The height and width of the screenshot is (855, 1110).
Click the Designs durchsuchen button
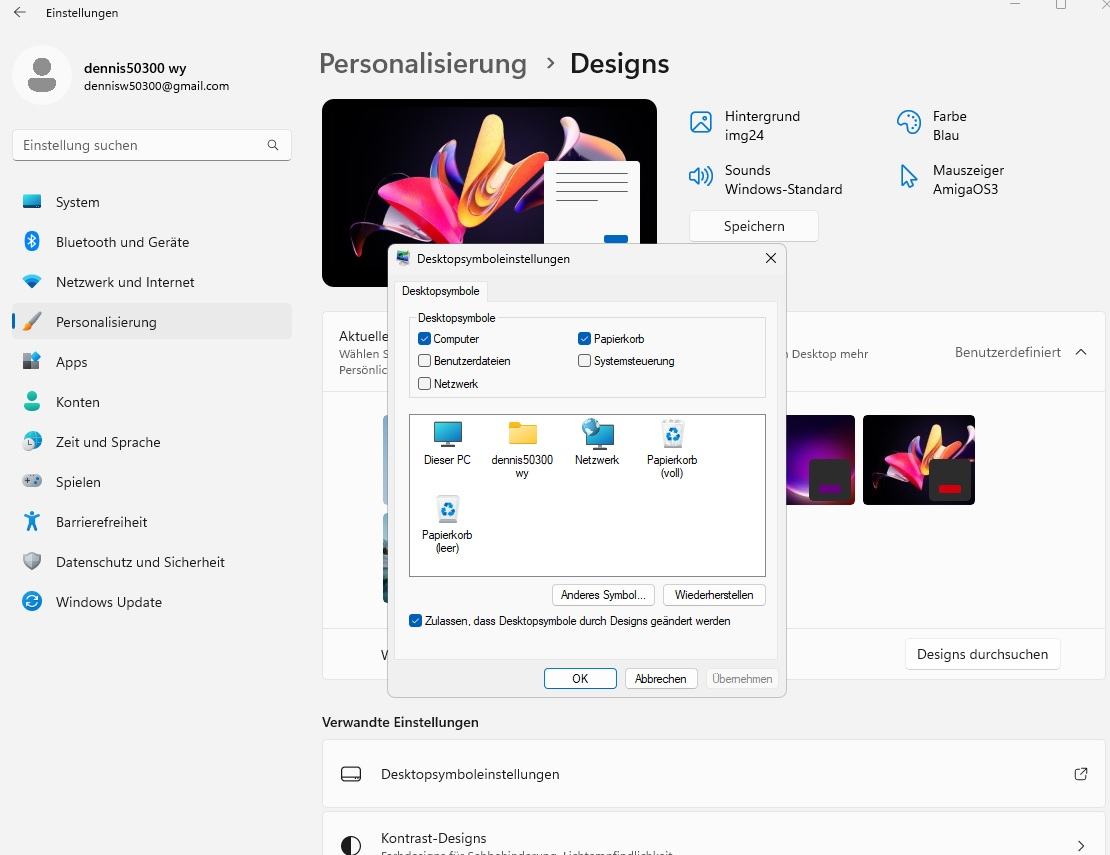[982, 654]
